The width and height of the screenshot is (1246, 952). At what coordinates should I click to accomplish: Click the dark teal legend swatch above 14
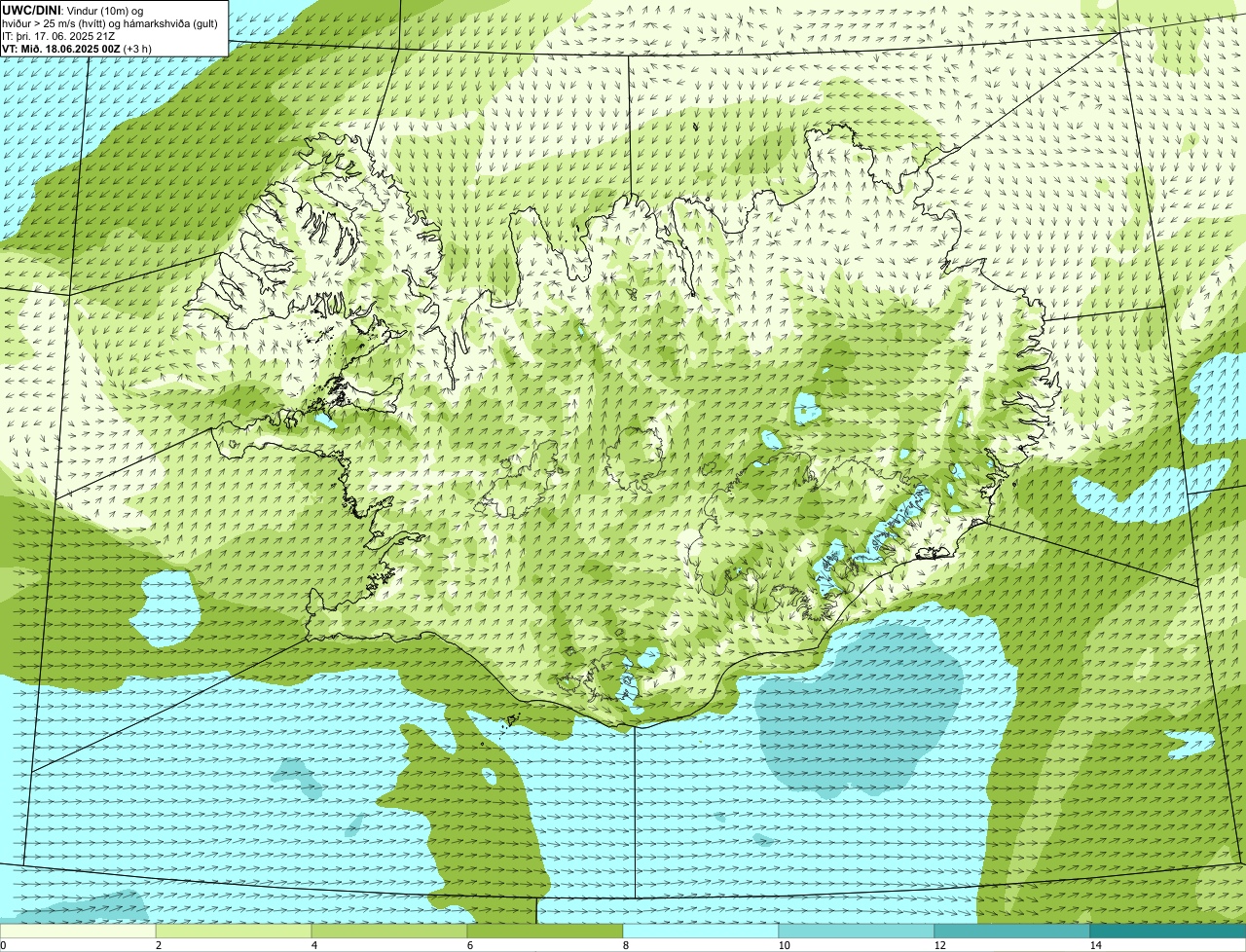[x=1168, y=931]
